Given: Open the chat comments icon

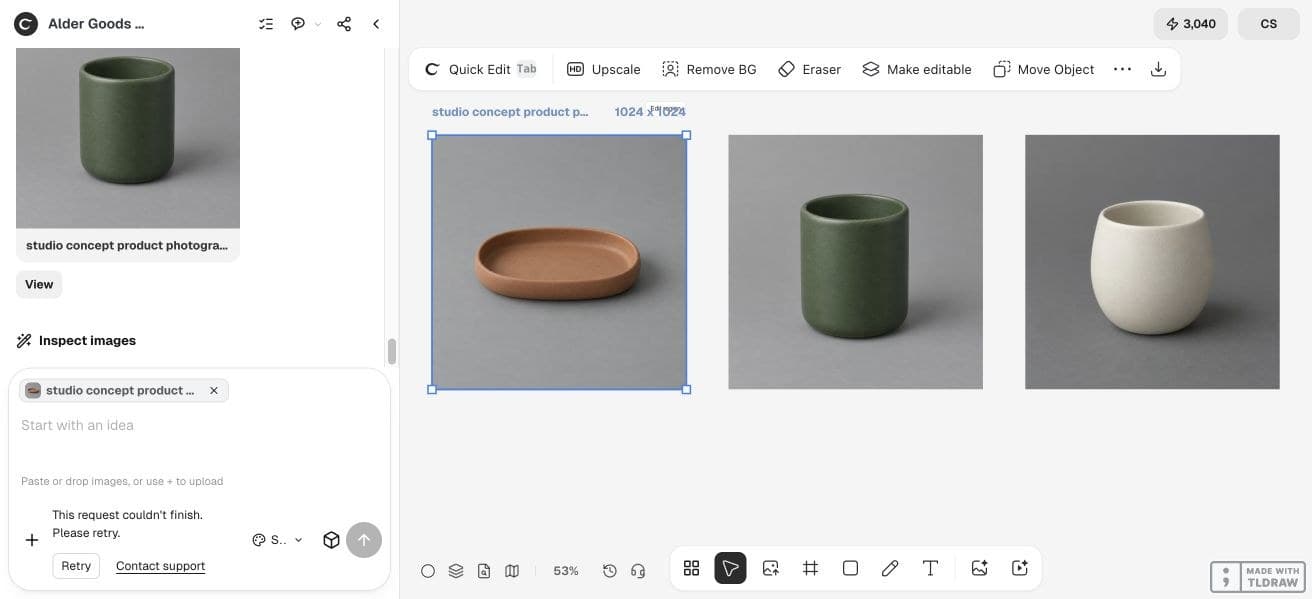Looking at the screenshot, I should [x=298, y=24].
